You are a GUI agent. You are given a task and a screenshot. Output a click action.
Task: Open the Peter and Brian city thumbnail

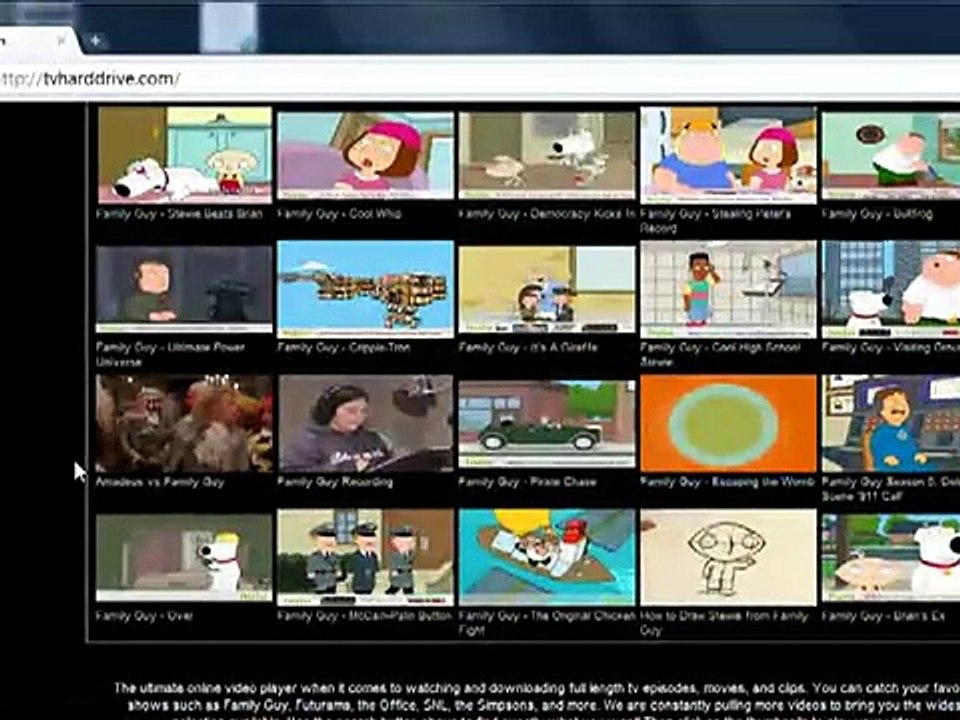891,289
